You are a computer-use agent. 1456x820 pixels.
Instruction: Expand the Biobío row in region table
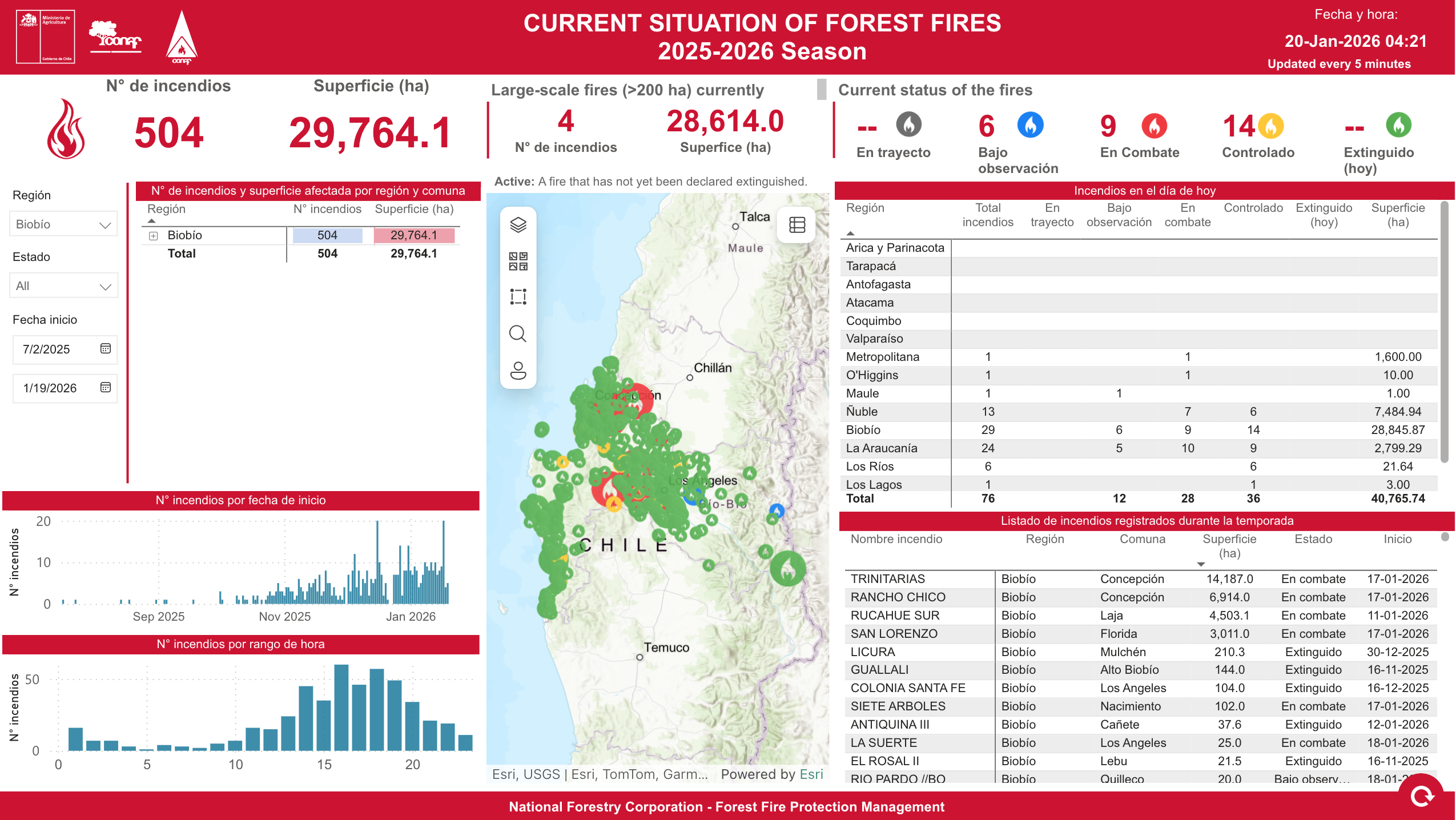pyautogui.click(x=153, y=236)
